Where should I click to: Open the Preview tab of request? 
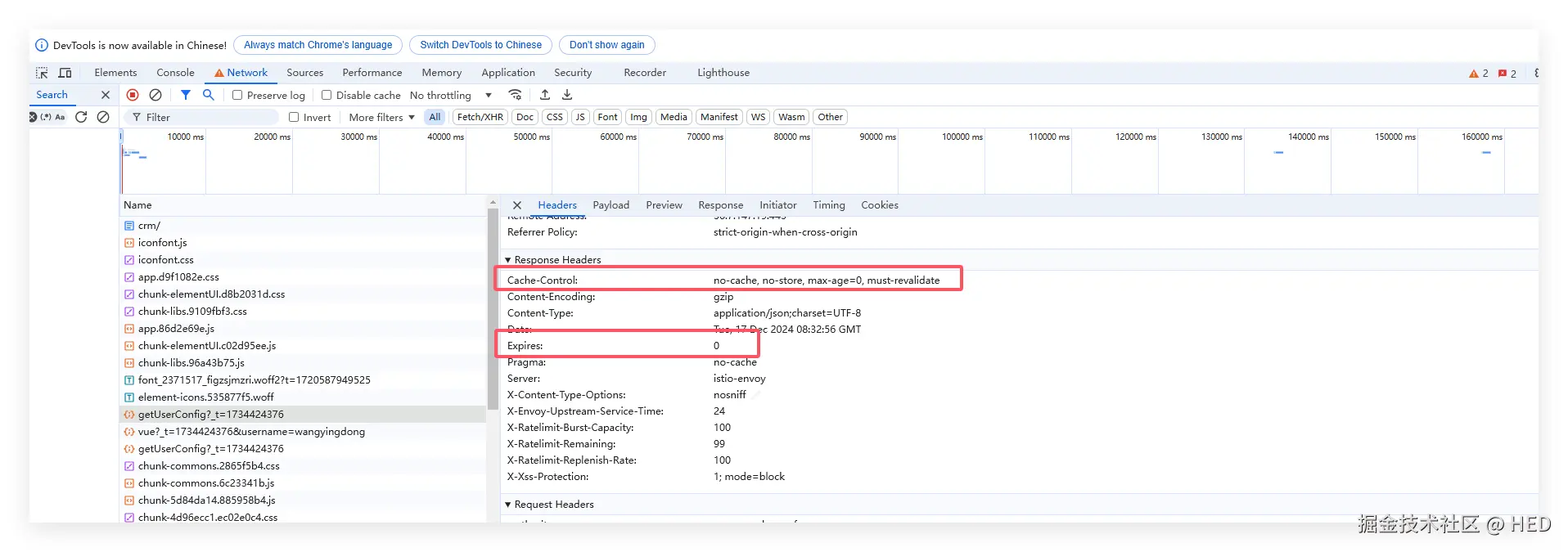tap(663, 205)
